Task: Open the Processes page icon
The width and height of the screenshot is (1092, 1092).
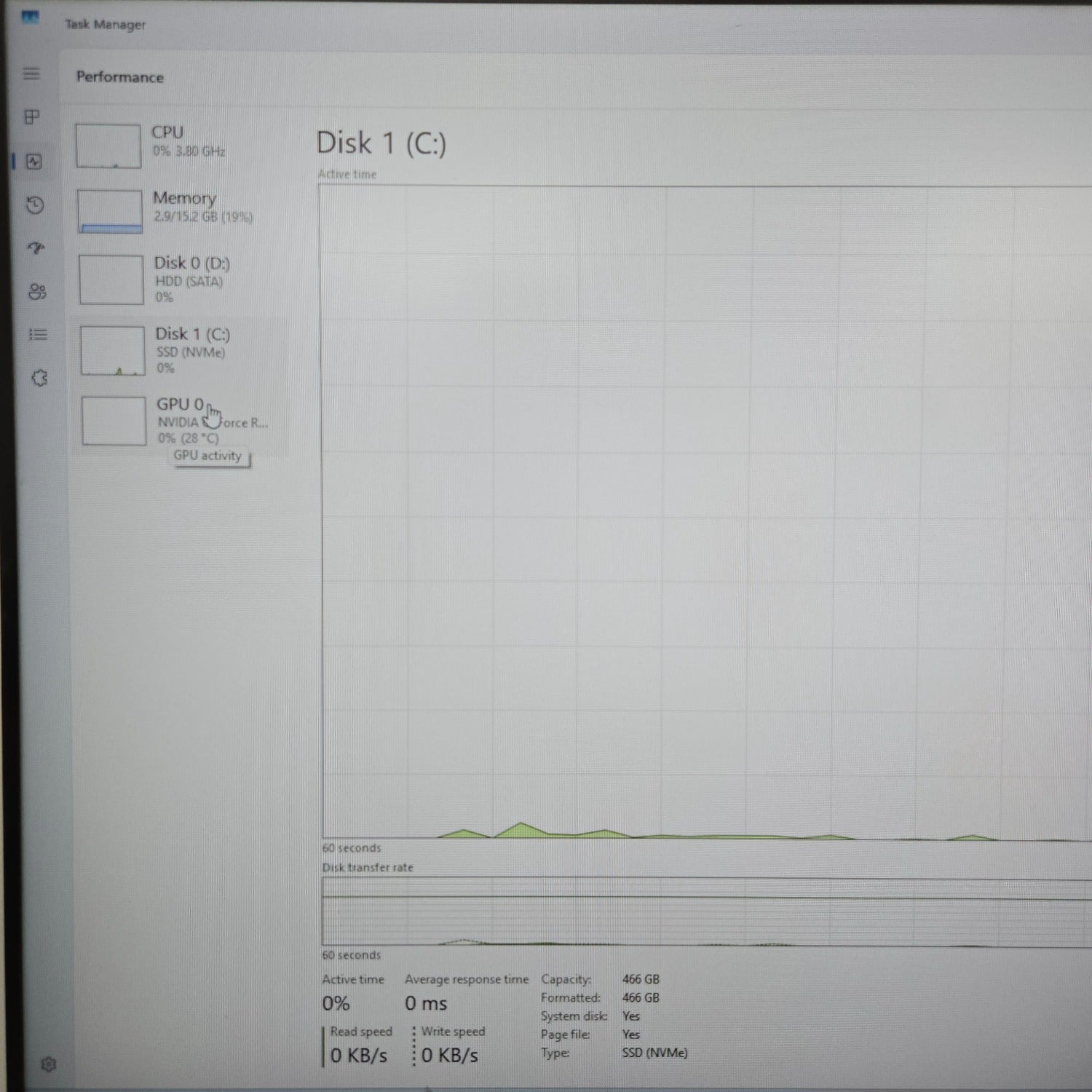Action: coord(32,117)
